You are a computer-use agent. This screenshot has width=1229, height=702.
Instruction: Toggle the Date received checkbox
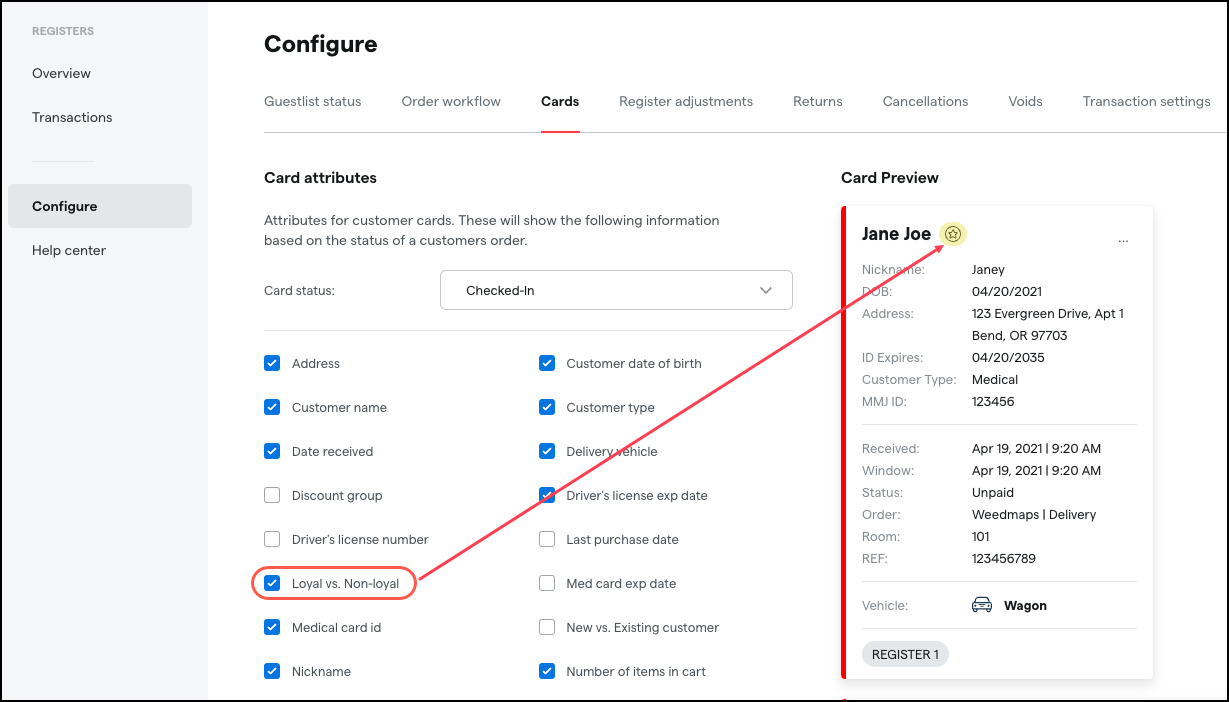(272, 451)
